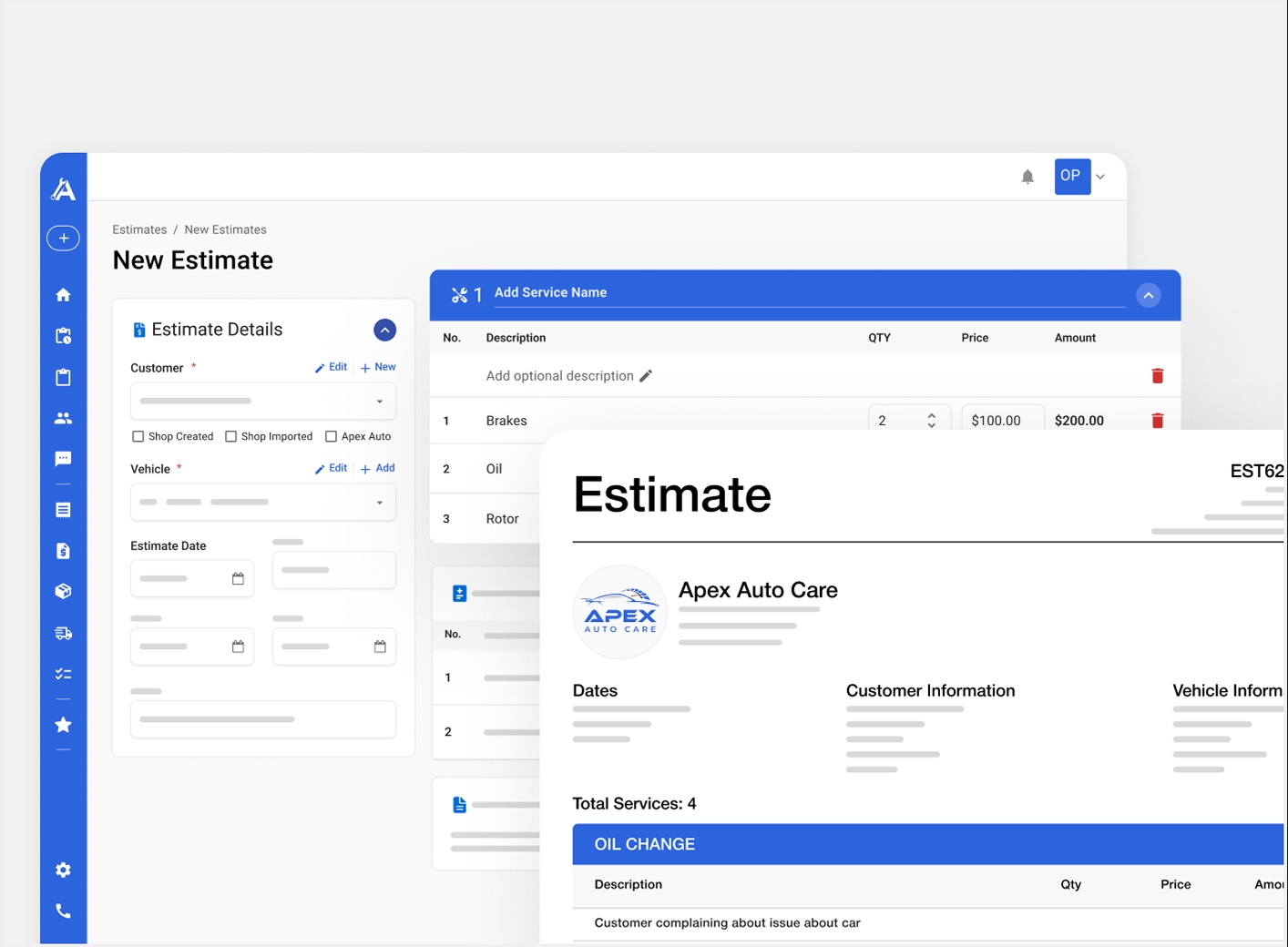Select the Rotor description cell
Viewport: 1288px width, 947px height.
[x=502, y=519]
